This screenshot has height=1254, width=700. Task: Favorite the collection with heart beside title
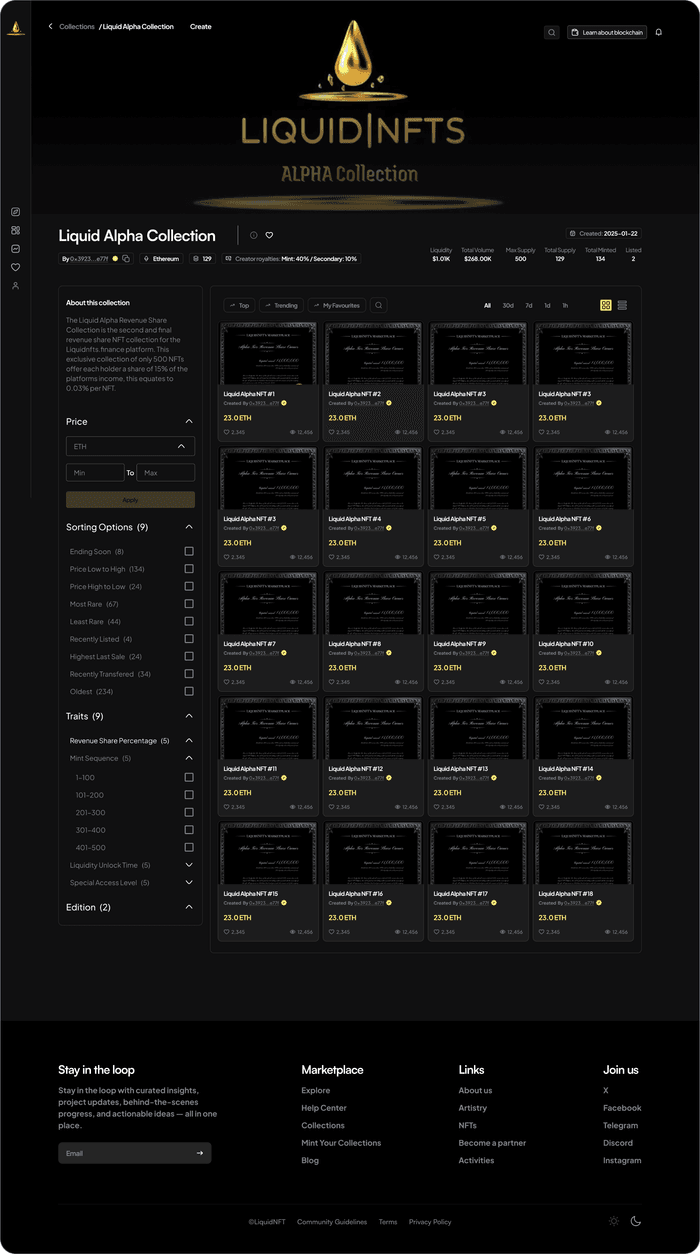point(269,236)
